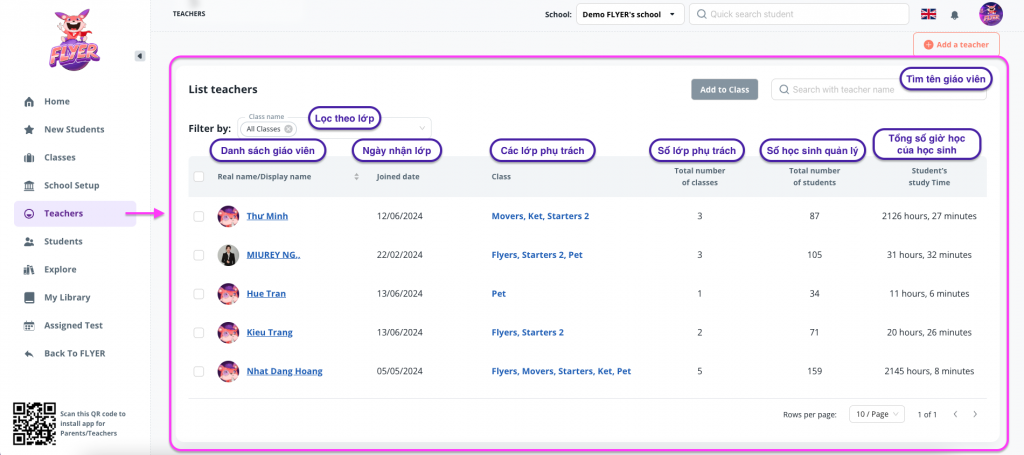Remove the All Classes filter chip
Image resolution: width=1024 pixels, height=455 pixels.
tap(289, 129)
